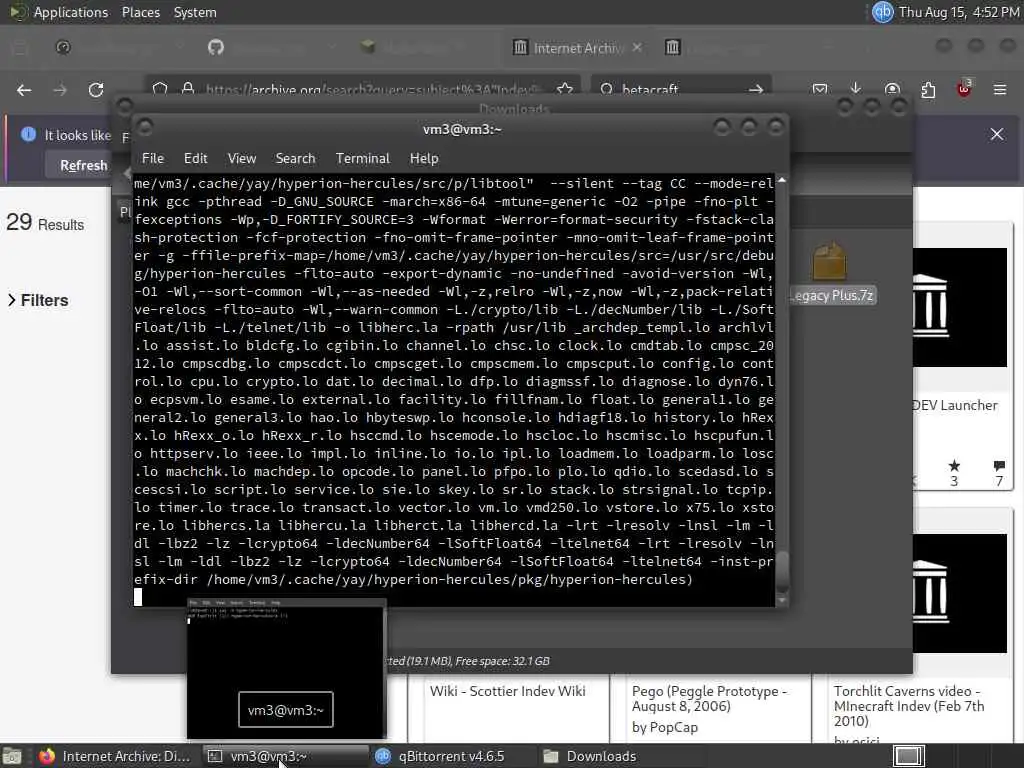Click the Refresh button in notification bar
This screenshot has height=768, width=1024.
pyautogui.click(x=83, y=165)
